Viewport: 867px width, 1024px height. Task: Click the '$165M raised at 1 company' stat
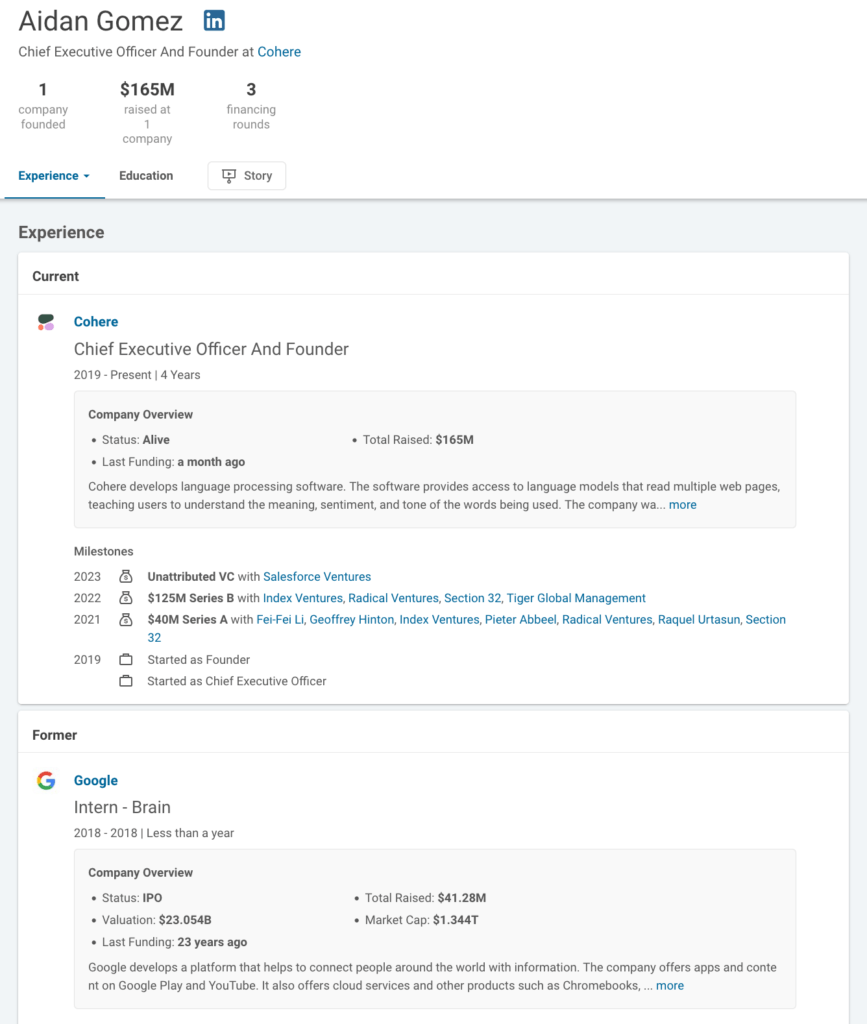(x=147, y=112)
